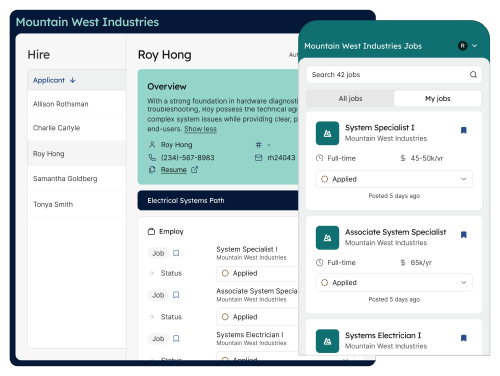Click the external link icon next to Resume

tap(194, 170)
